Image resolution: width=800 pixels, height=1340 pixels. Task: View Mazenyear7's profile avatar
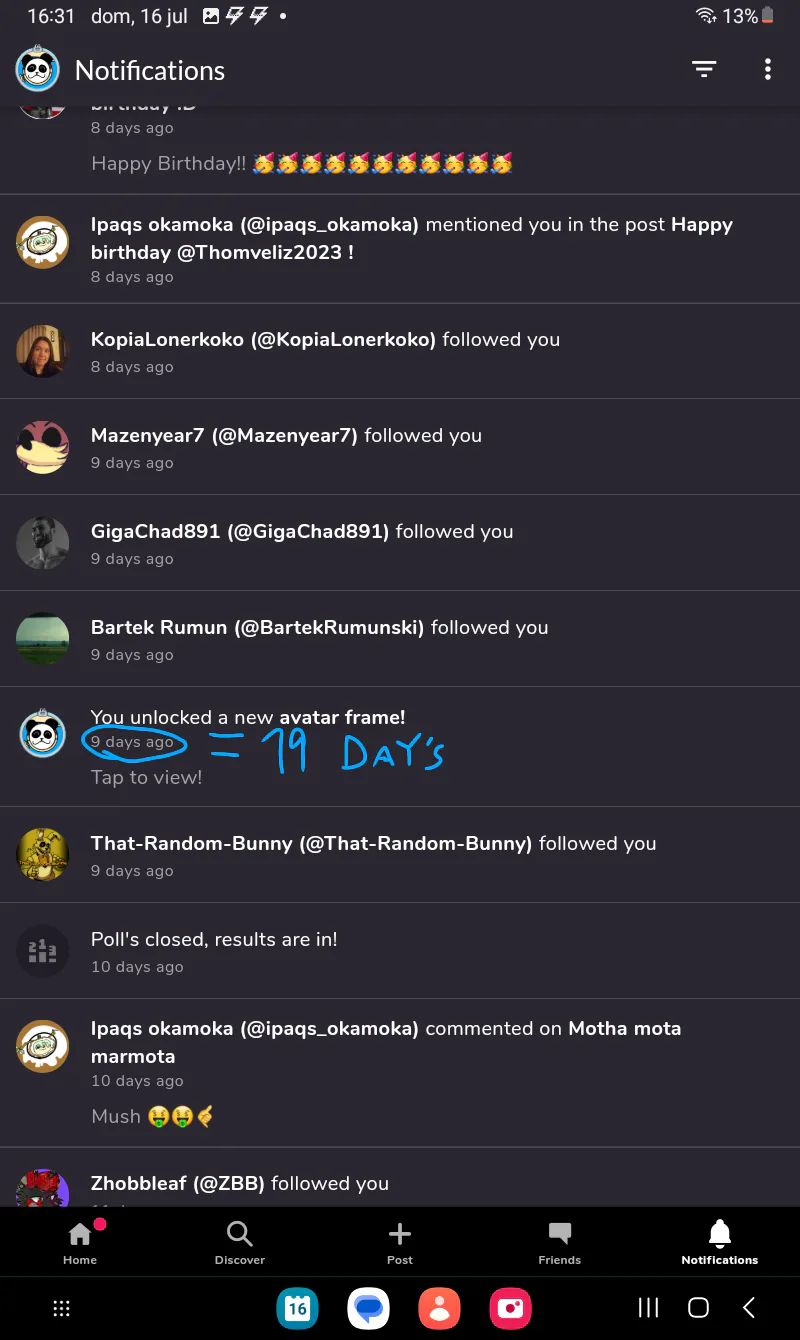click(42, 447)
